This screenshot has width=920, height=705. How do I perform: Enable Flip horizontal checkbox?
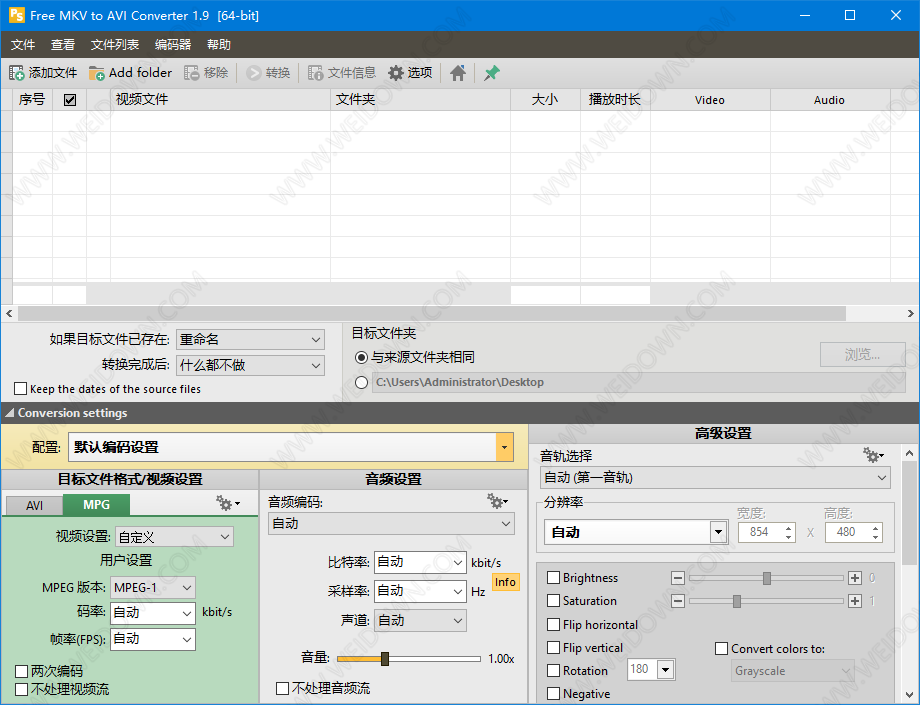click(553, 625)
